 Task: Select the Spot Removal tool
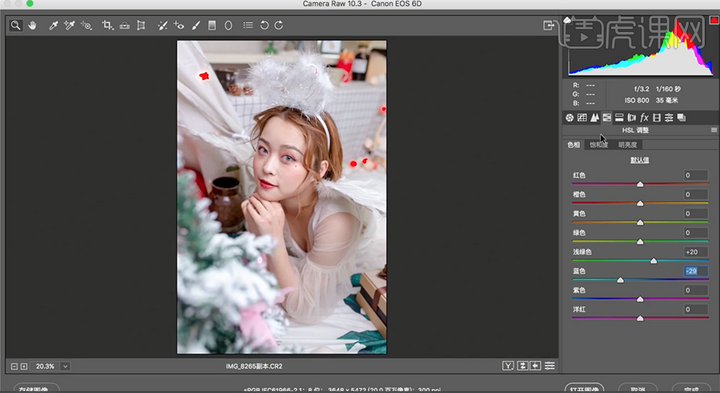pyautogui.click(x=162, y=25)
